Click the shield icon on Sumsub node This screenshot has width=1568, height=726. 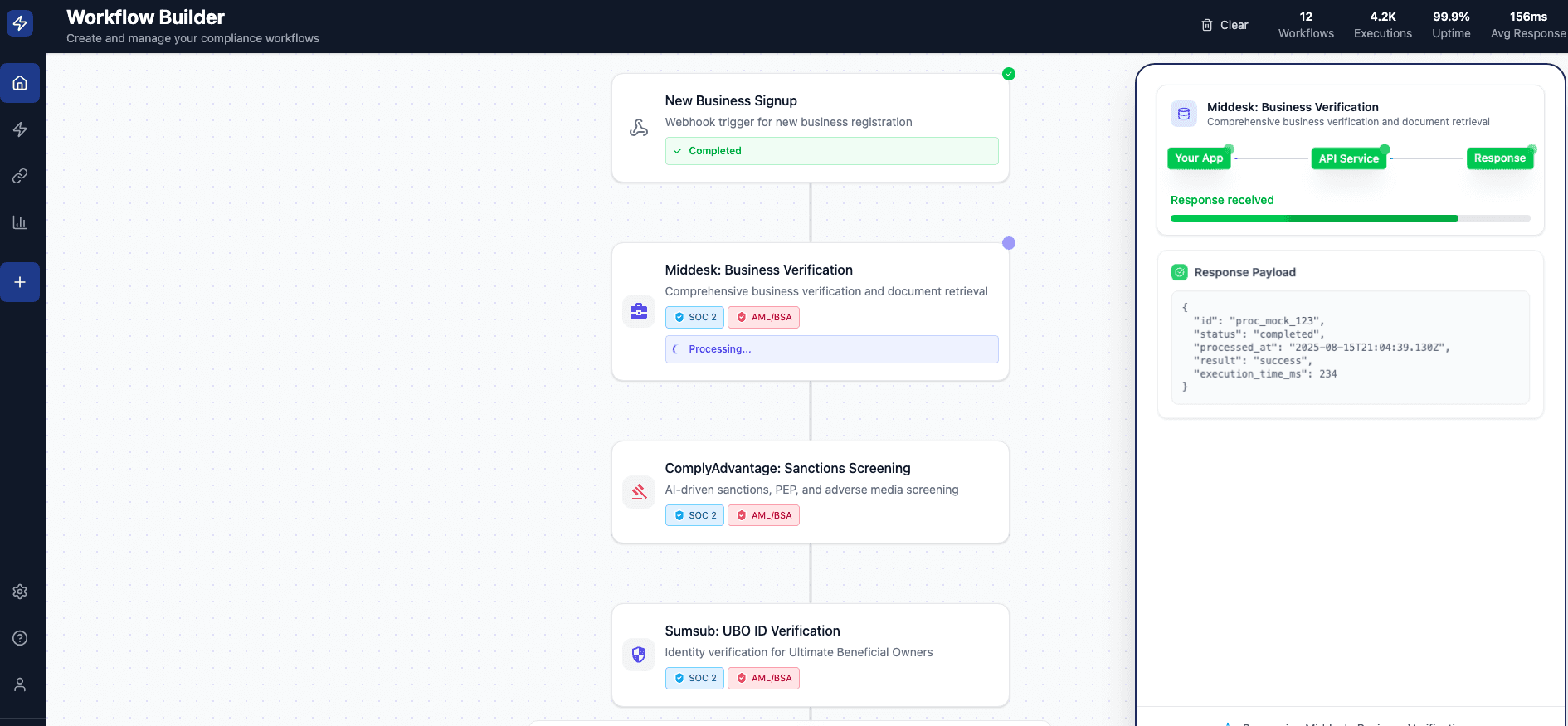pos(639,655)
